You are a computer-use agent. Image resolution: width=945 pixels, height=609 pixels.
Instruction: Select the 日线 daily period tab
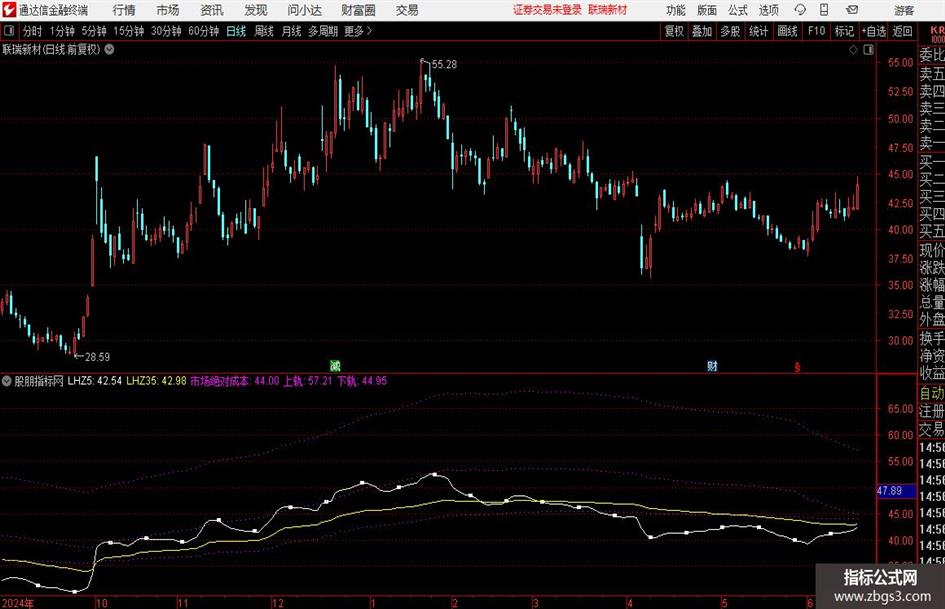tap(236, 31)
